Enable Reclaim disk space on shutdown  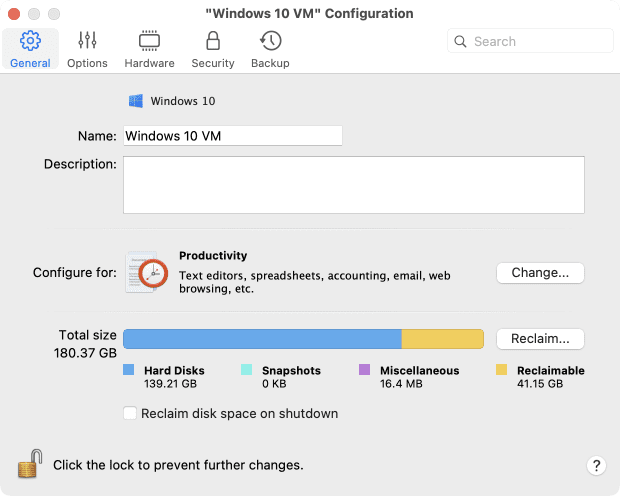(x=129, y=413)
